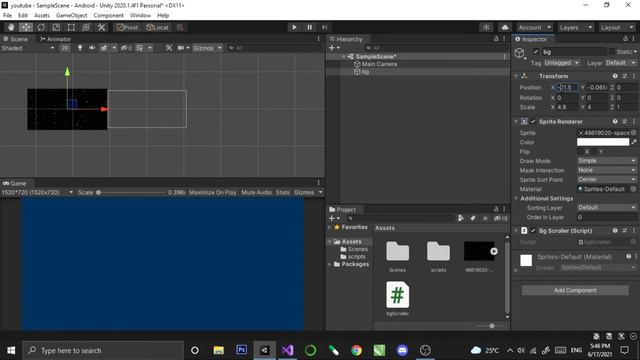The image size is (640, 360).
Task: Toggle bg object active checkbox
Action: (x=536, y=52)
